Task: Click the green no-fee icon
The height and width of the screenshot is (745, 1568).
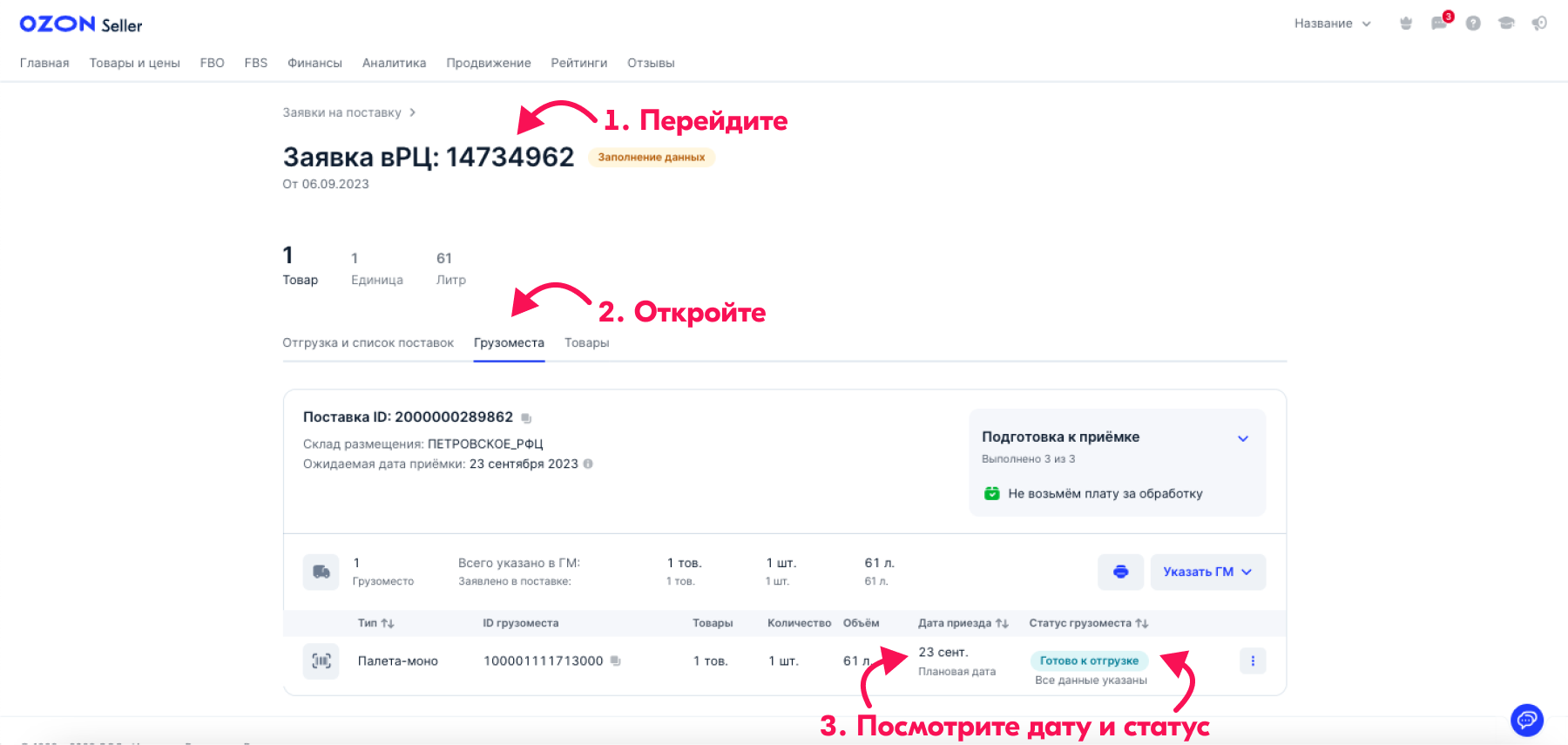Action: click(x=991, y=493)
